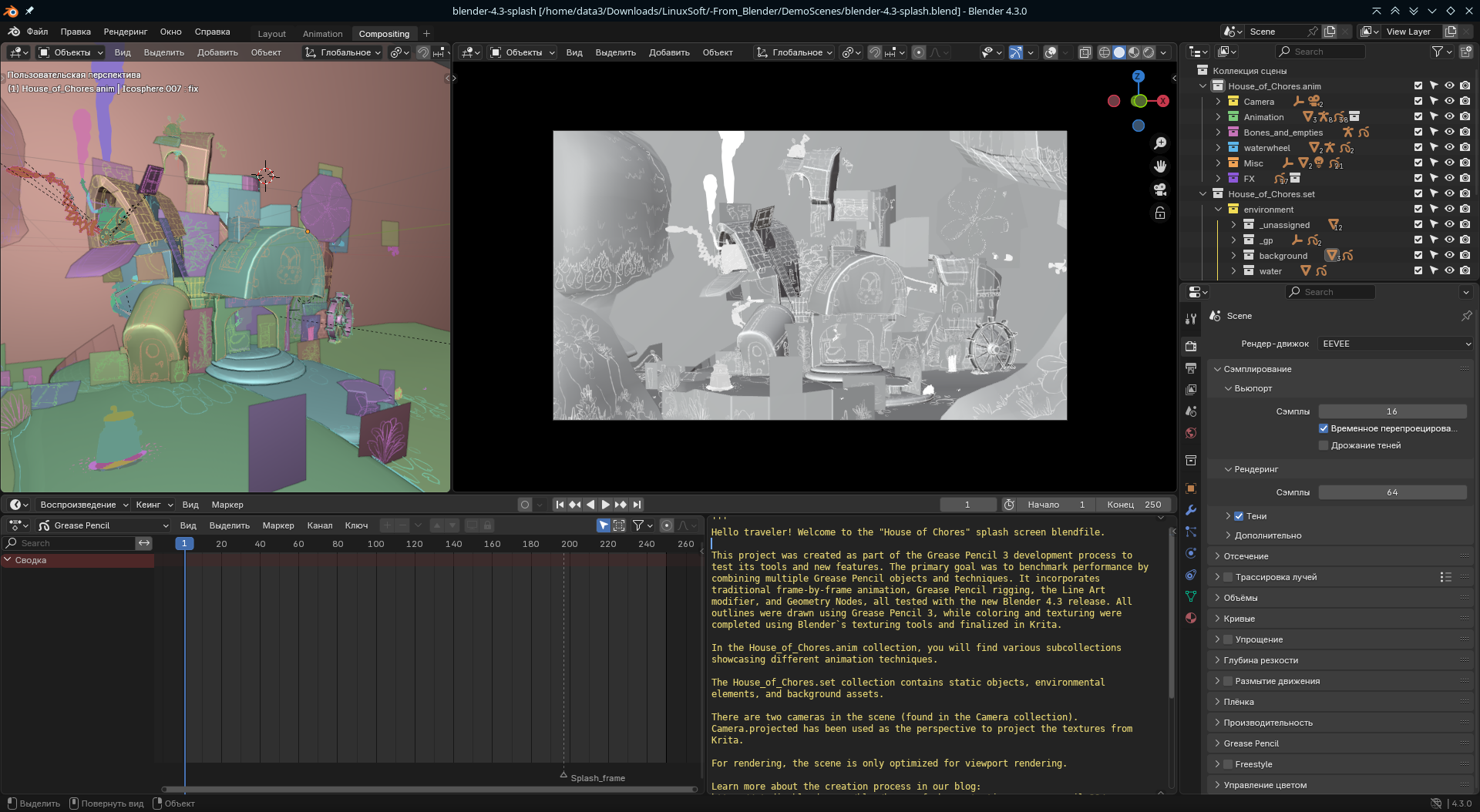Play the animation in reverse

(x=590, y=505)
